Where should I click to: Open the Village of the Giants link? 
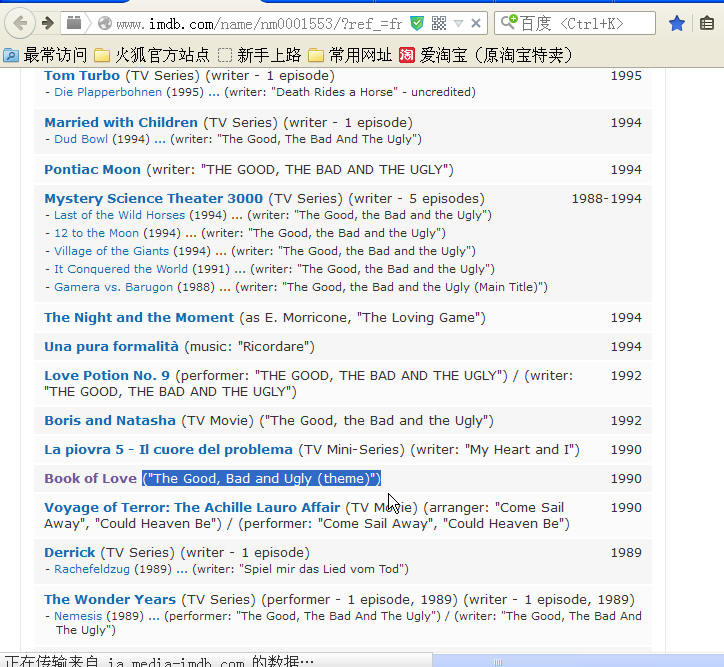111,251
